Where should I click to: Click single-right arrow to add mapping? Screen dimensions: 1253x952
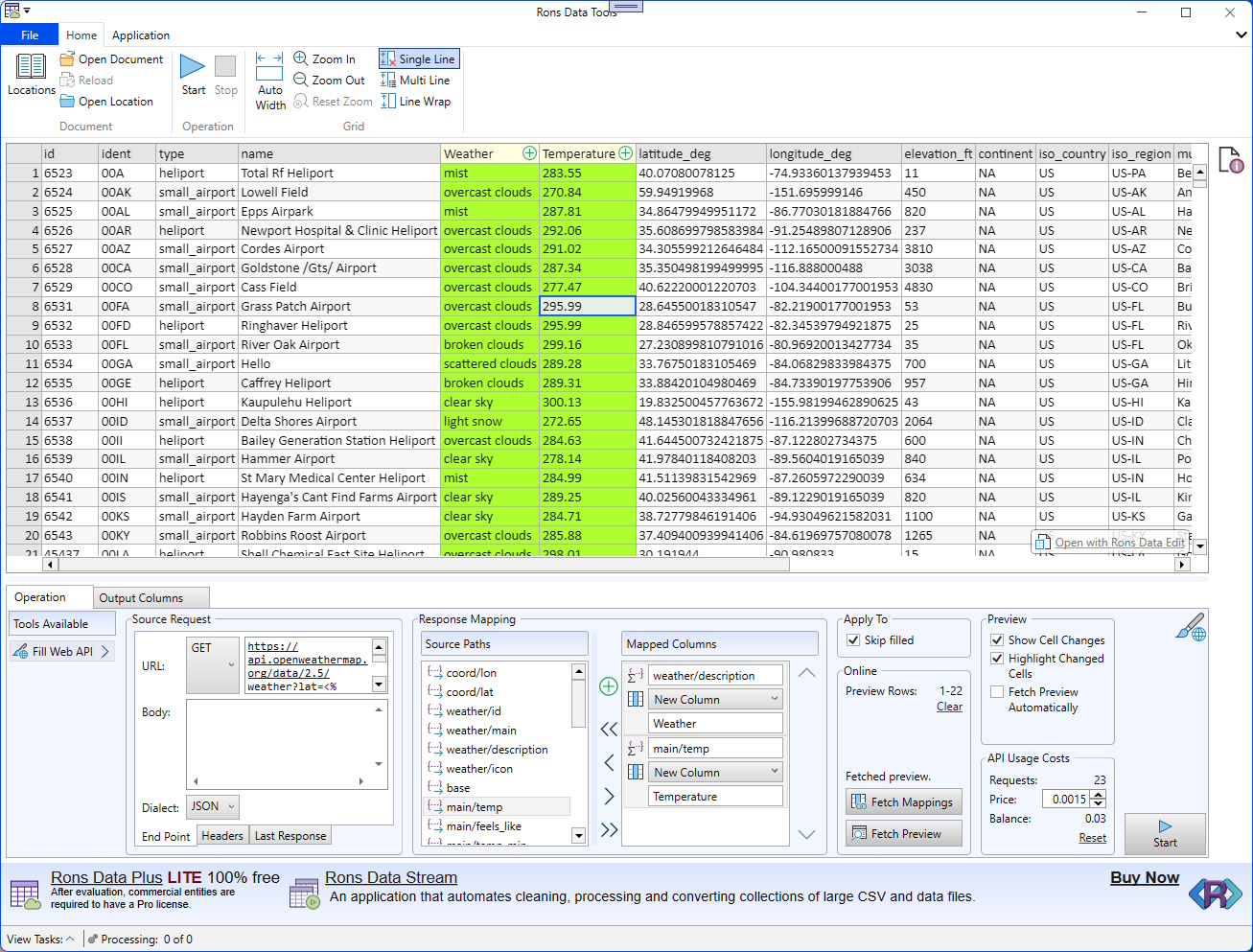point(609,797)
